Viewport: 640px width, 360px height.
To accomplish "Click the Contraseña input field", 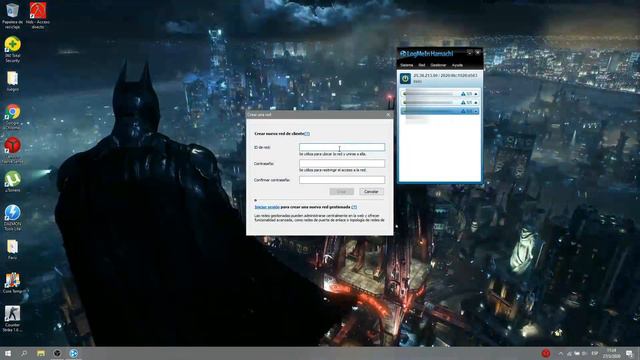I will click(x=342, y=163).
